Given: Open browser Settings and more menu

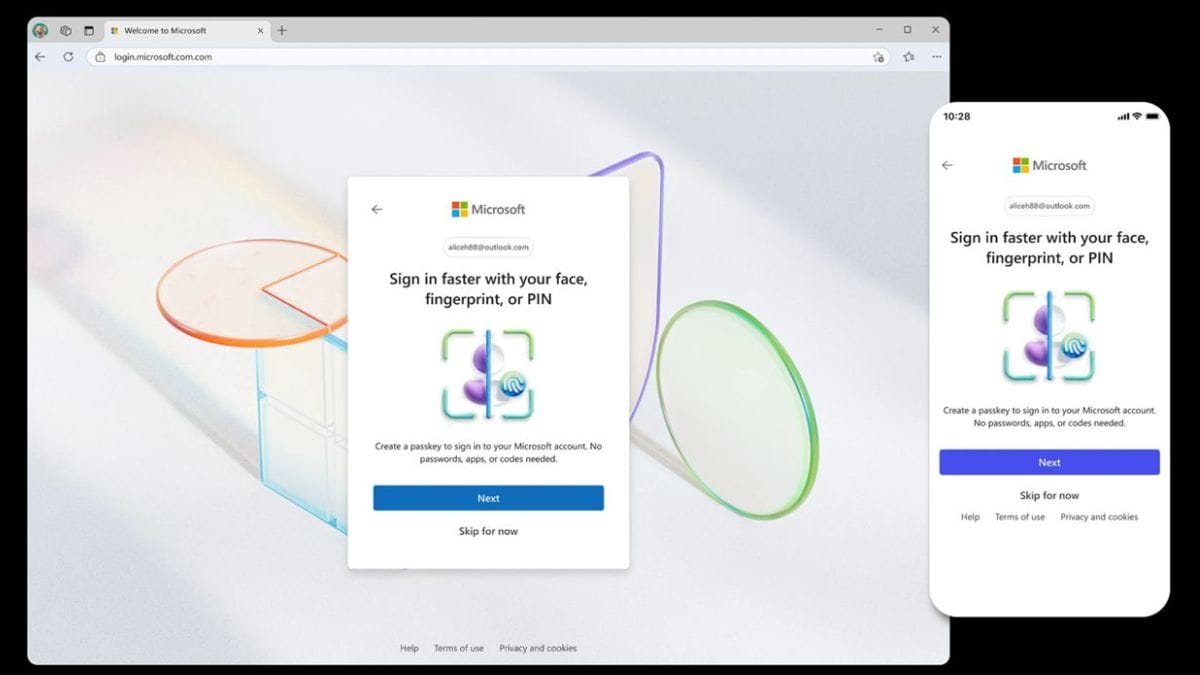Looking at the screenshot, I should [936, 57].
